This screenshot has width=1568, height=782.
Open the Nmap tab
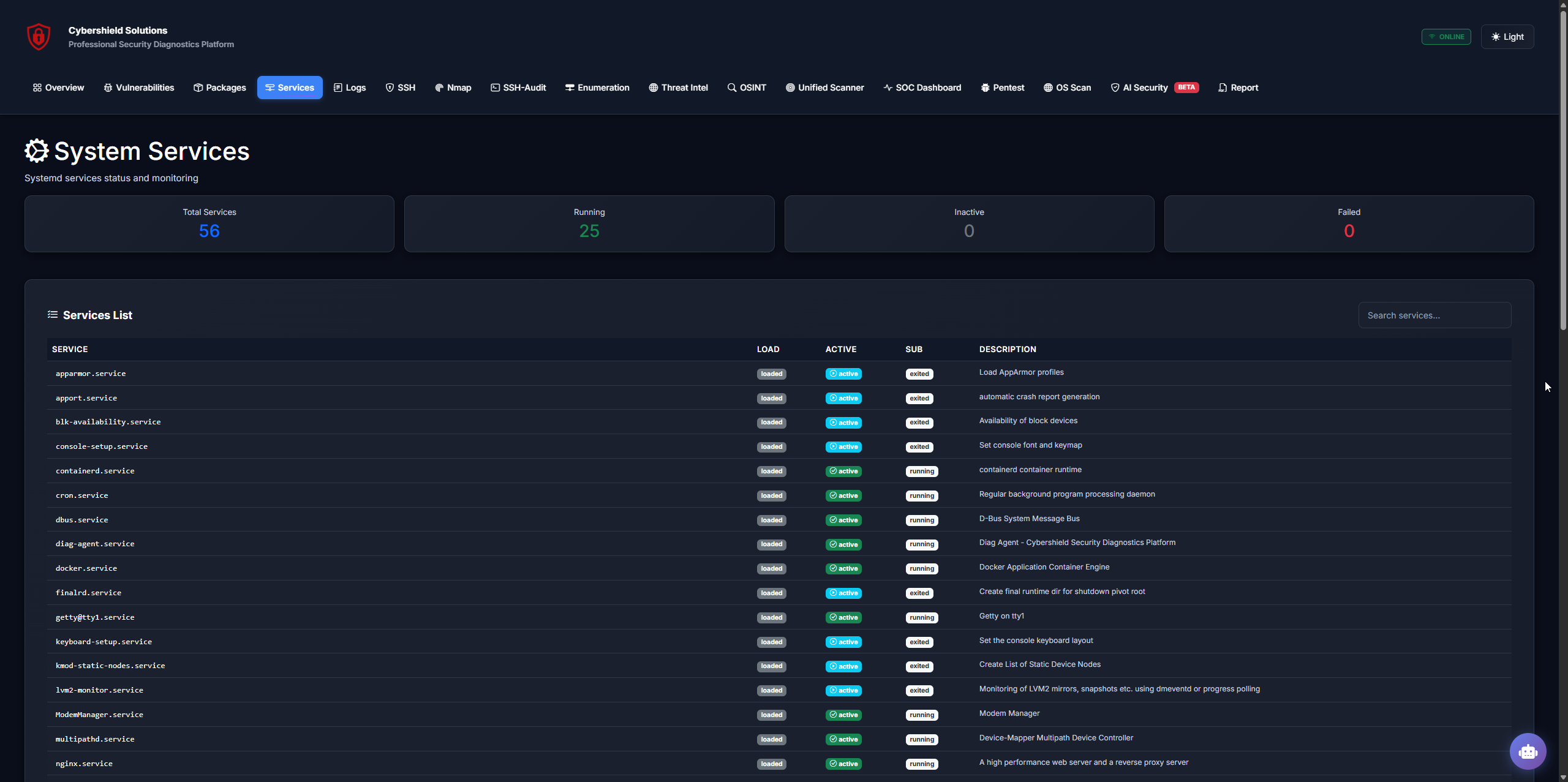click(x=453, y=88)
